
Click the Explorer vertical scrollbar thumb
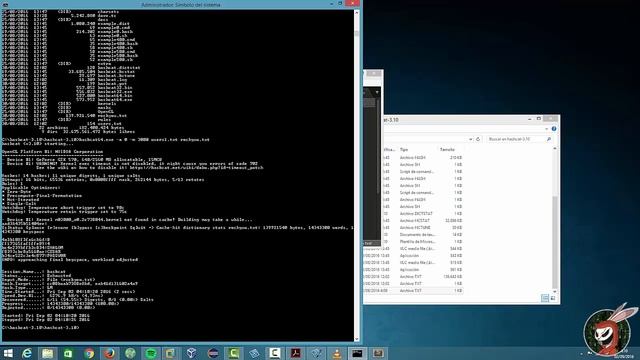point(555,241)
